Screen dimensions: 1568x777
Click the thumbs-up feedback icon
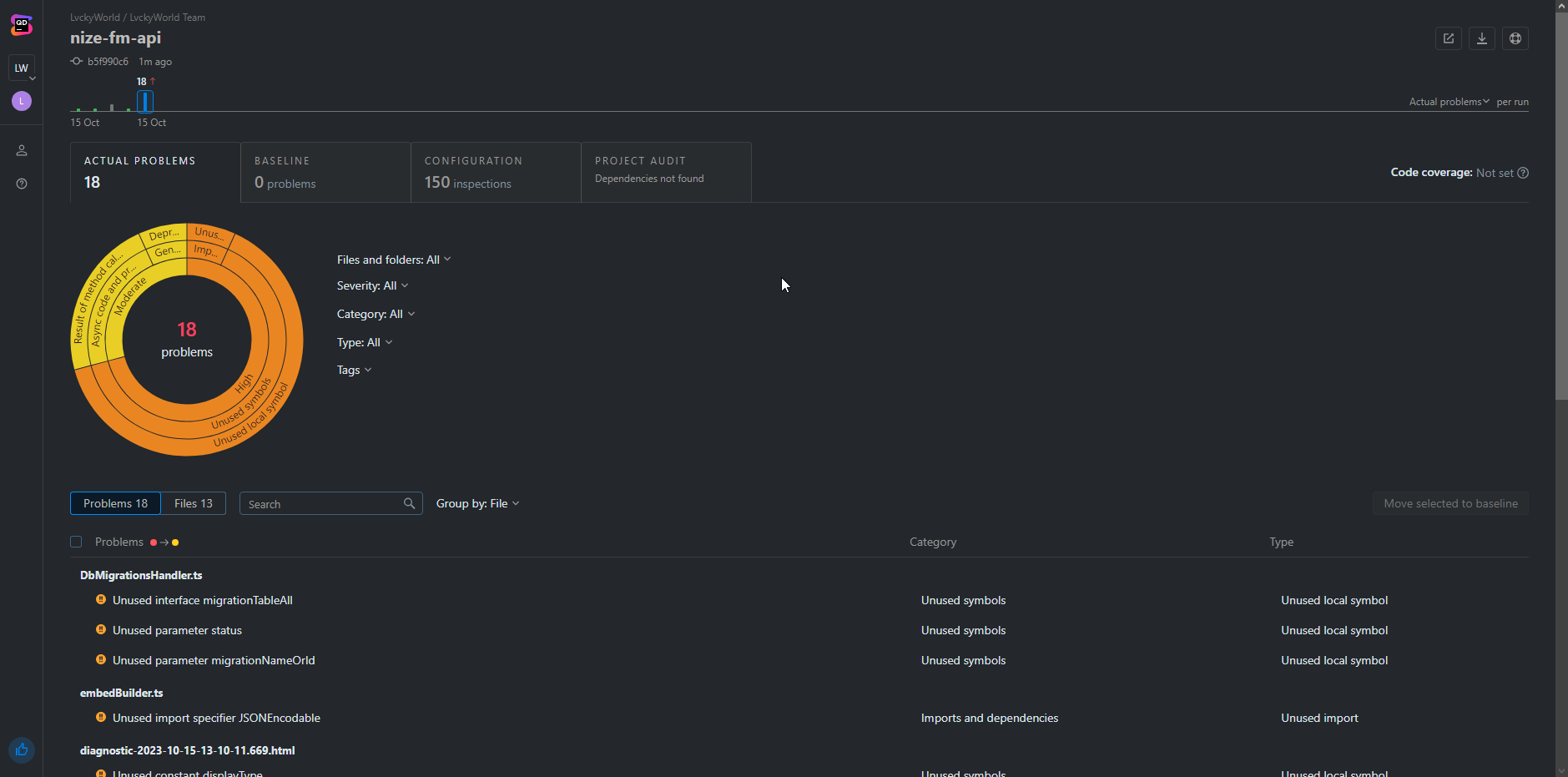pyautogui.click(x=22, y=749)
